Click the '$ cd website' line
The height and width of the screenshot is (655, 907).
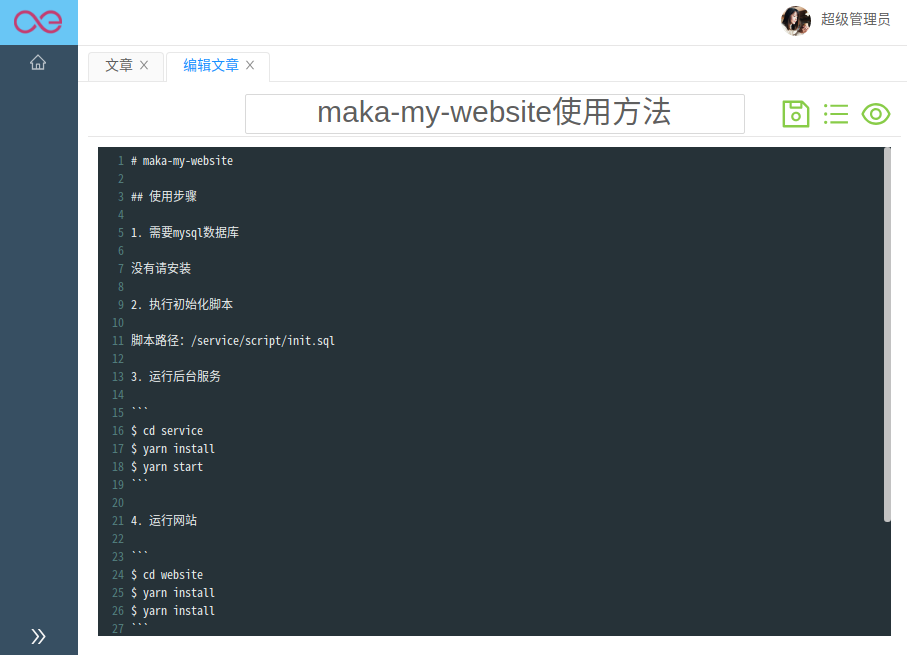[x=167, y=575]
